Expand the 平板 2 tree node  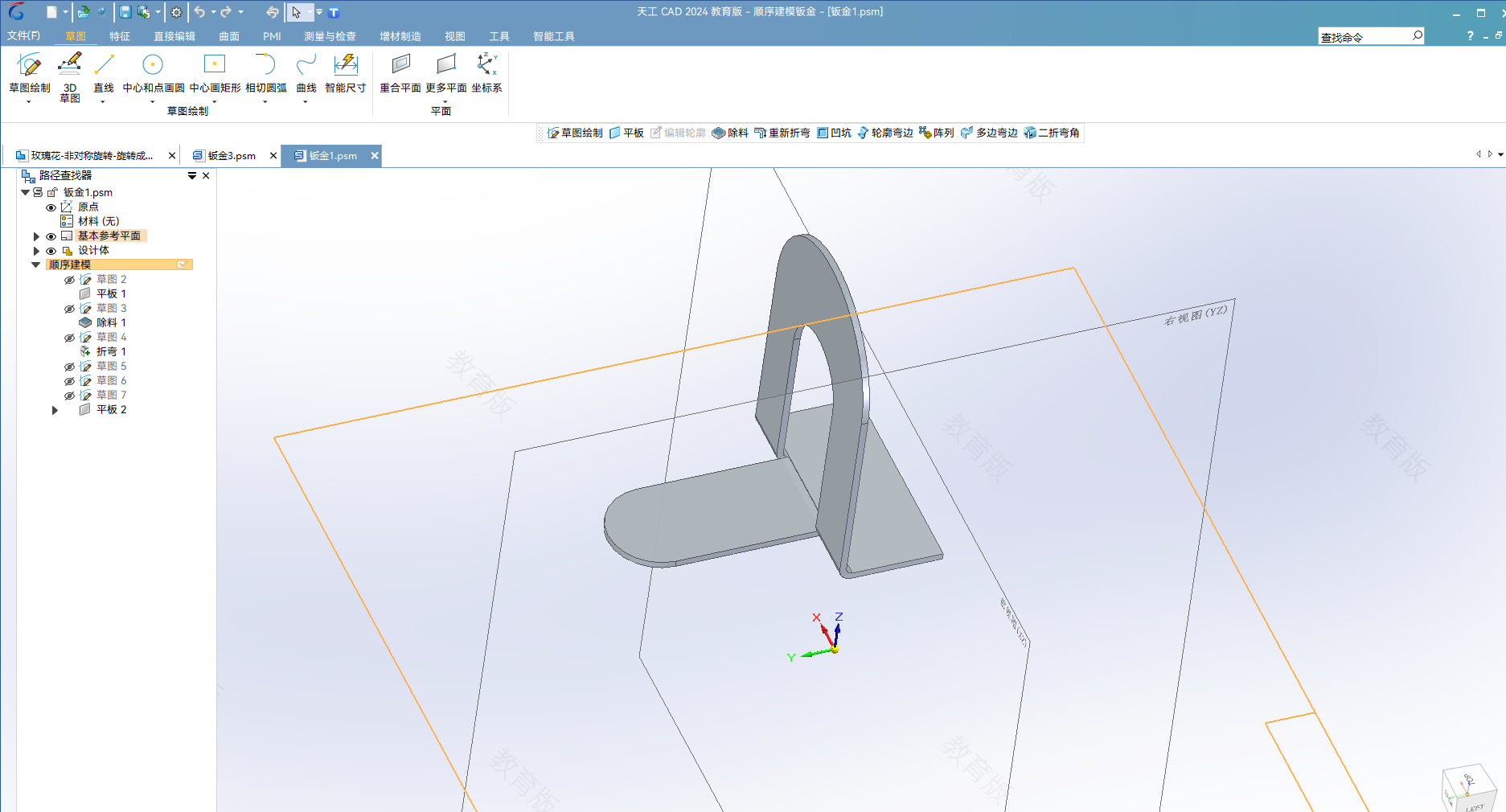(x=55, y=410)
